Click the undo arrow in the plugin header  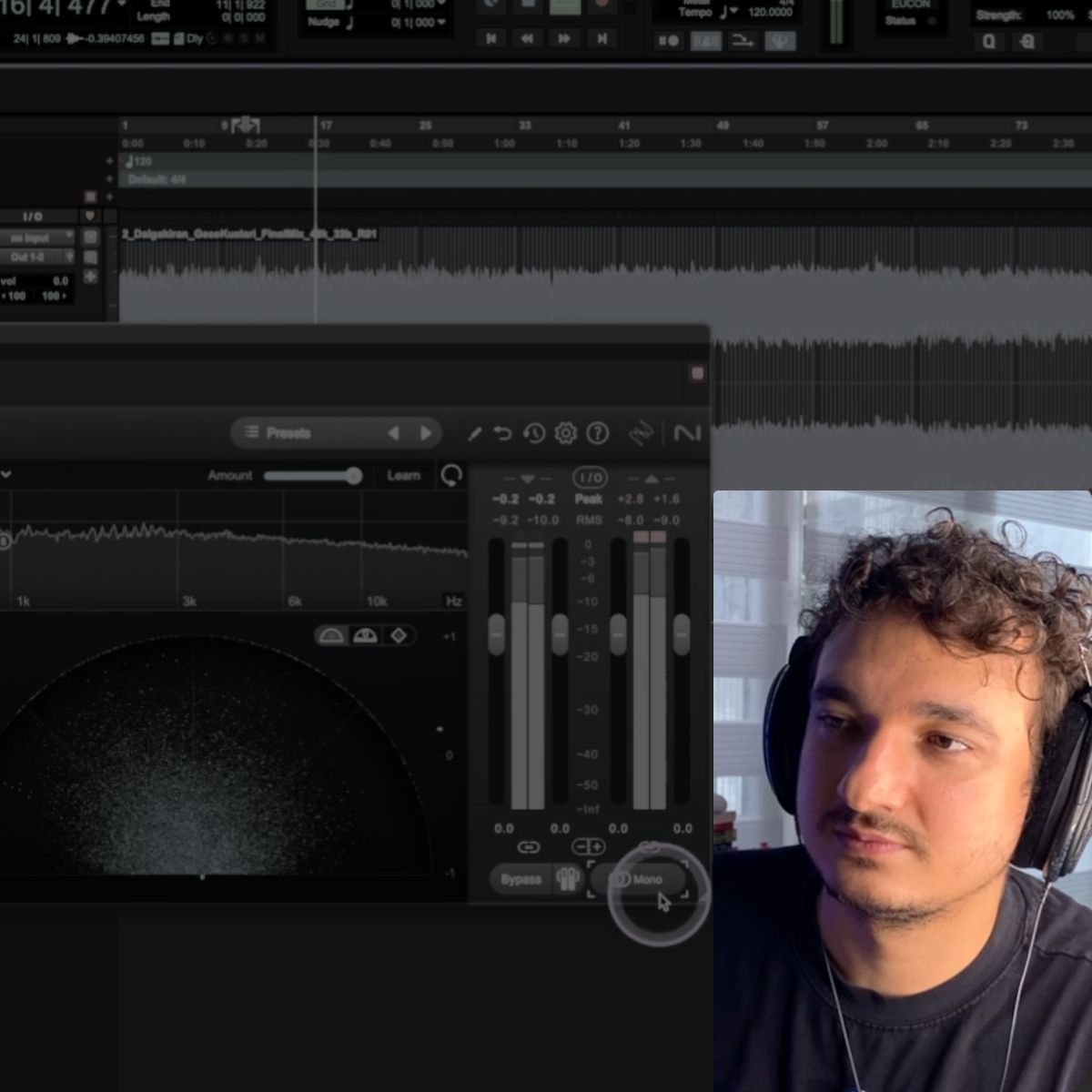[502, 434]
